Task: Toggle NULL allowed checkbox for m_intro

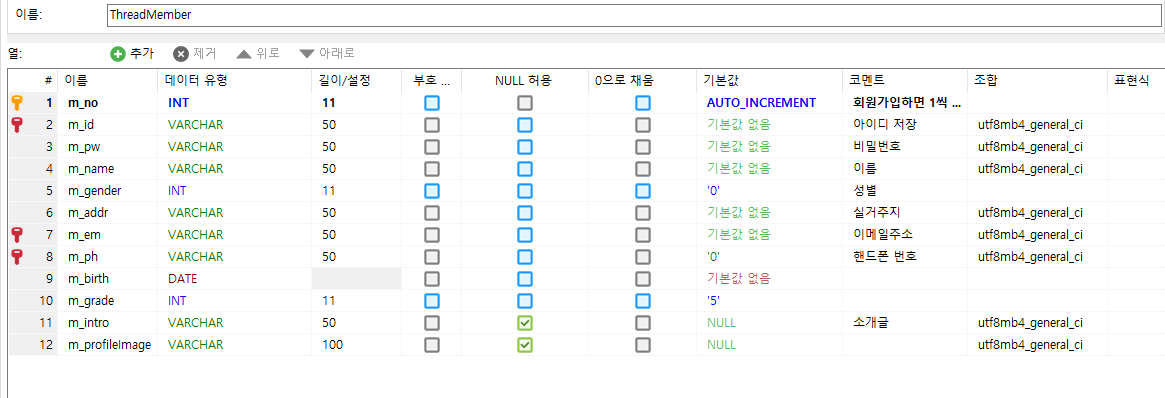Action: coord(525,323)
